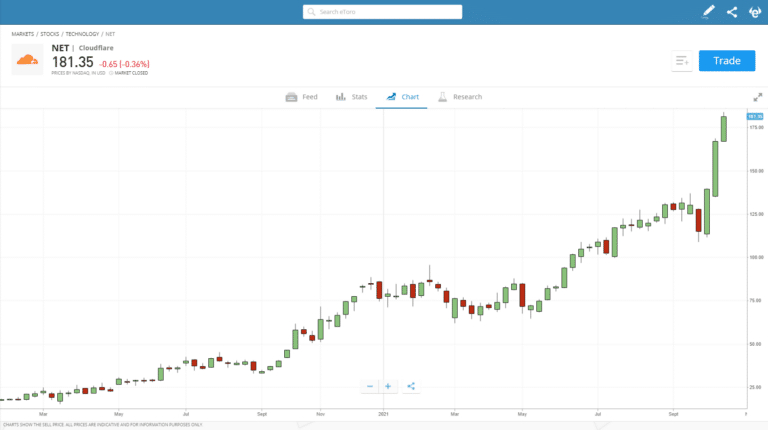Go to MARKETS breadcrumb link

(23, 34)
